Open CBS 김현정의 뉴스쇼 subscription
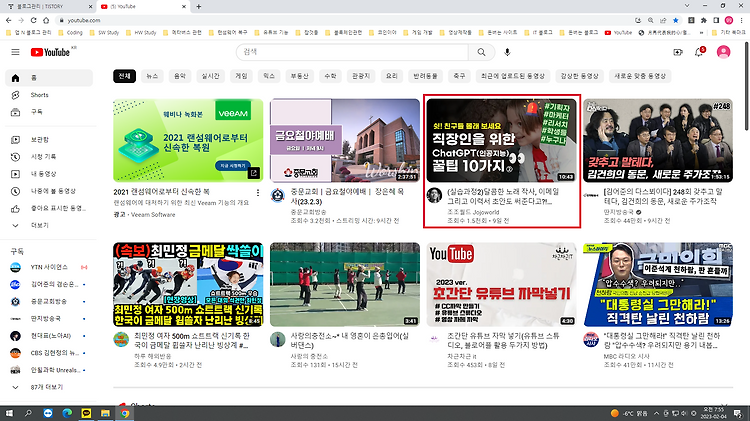The width and height of the screenshot is (750, 421). (x=49, y=353)
